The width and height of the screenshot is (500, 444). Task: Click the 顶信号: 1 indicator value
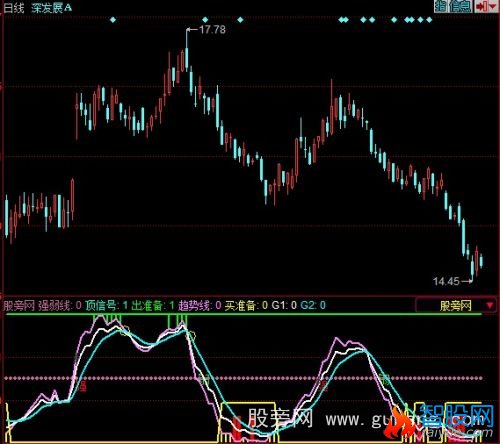[x=107, y=305]
